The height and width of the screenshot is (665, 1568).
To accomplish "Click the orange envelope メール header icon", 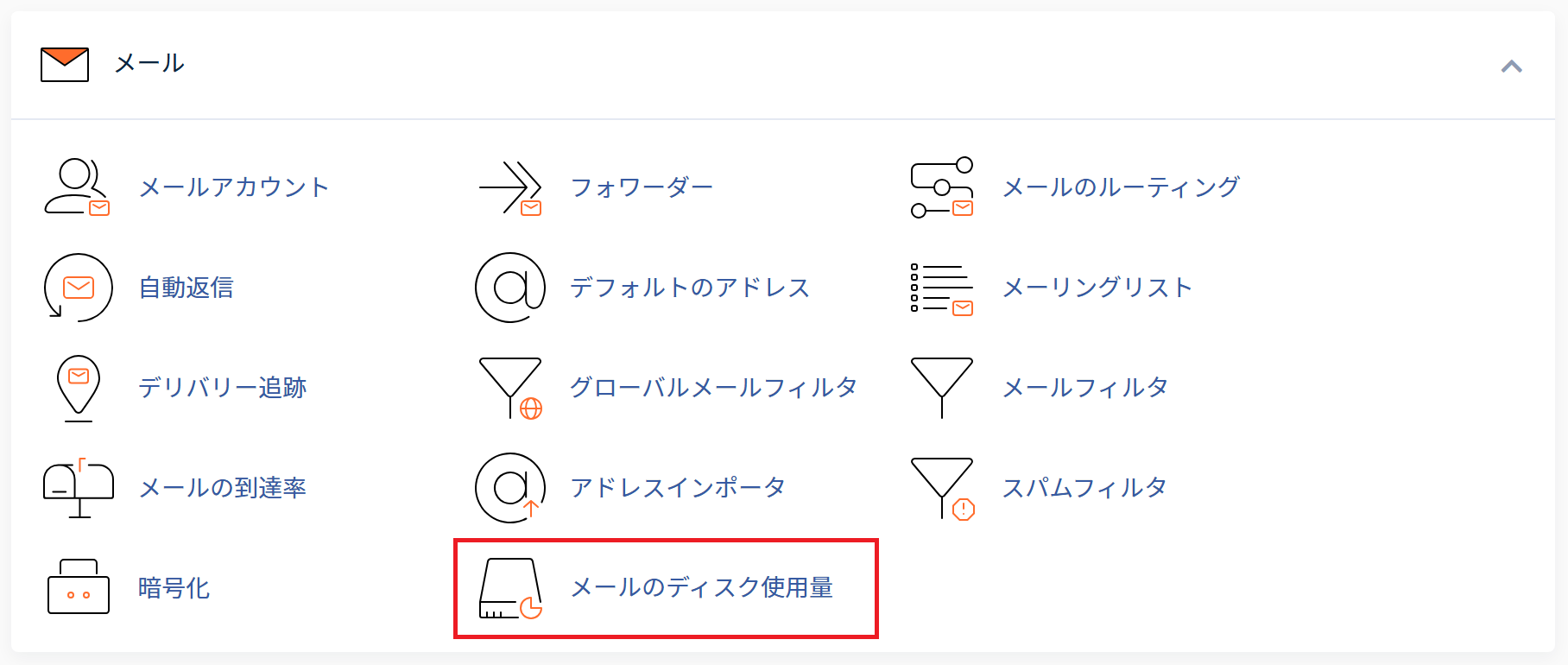I will pos(65,65).
